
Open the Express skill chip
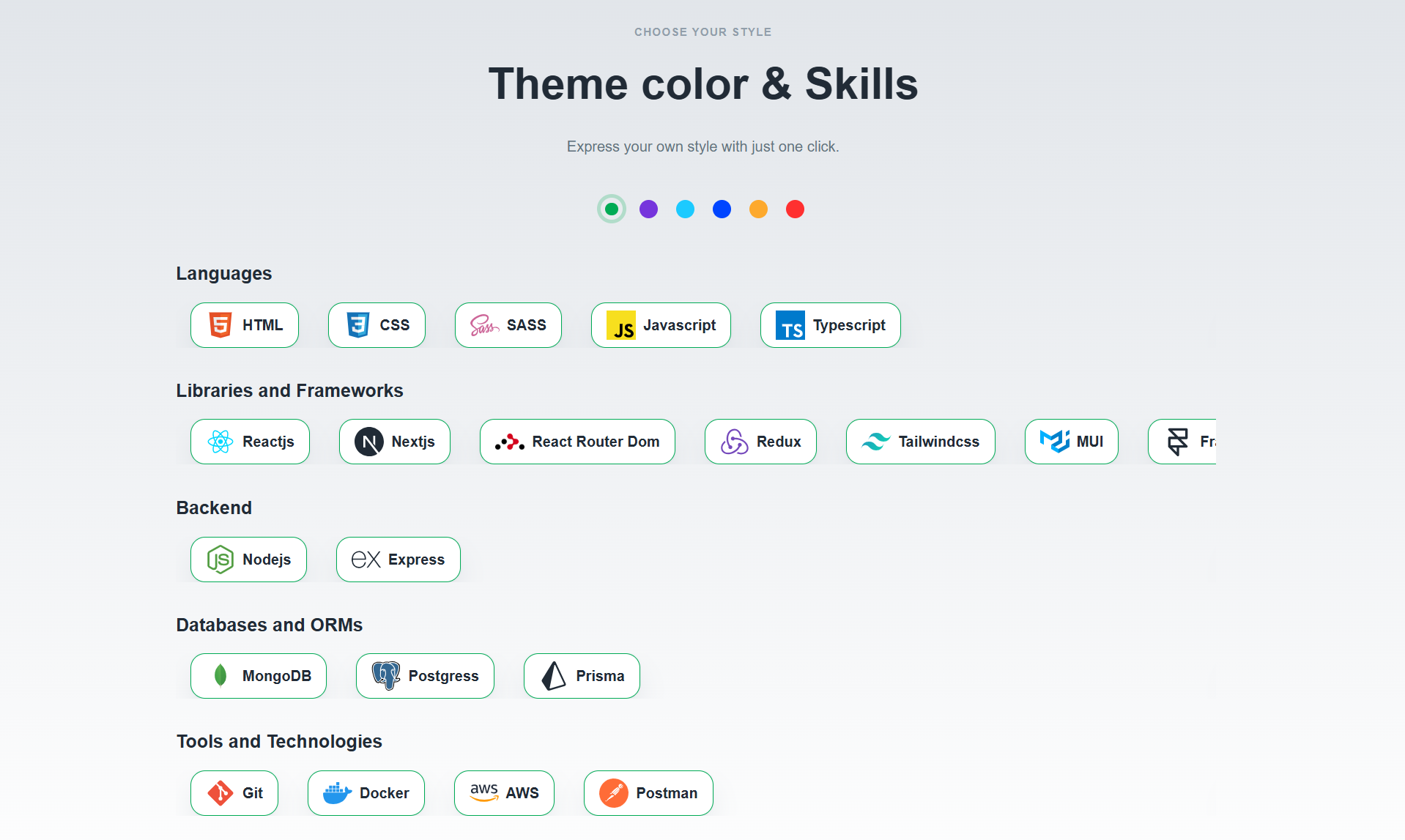[398, 560]
